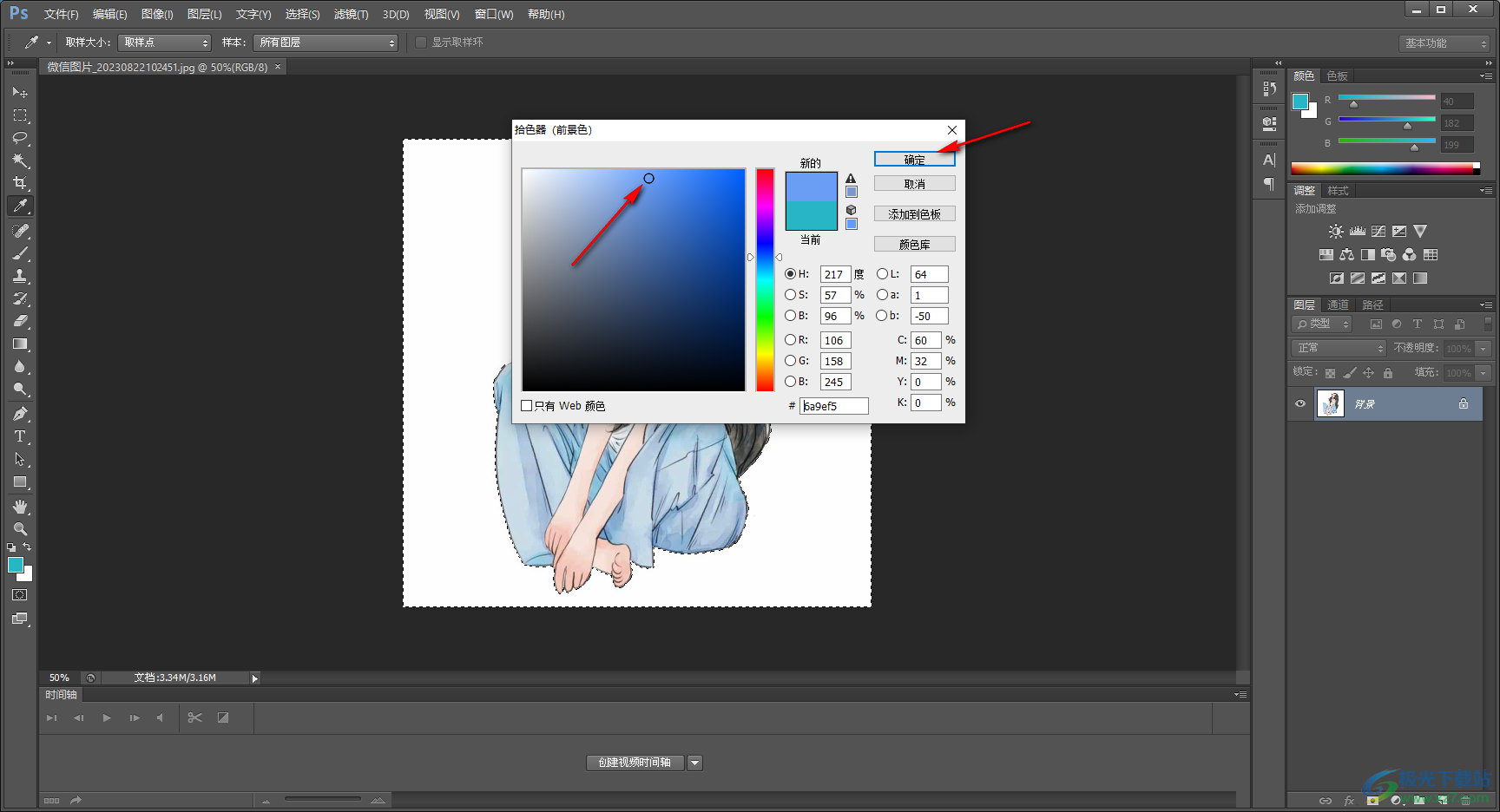Select the H hue radio button

(790, 274)
